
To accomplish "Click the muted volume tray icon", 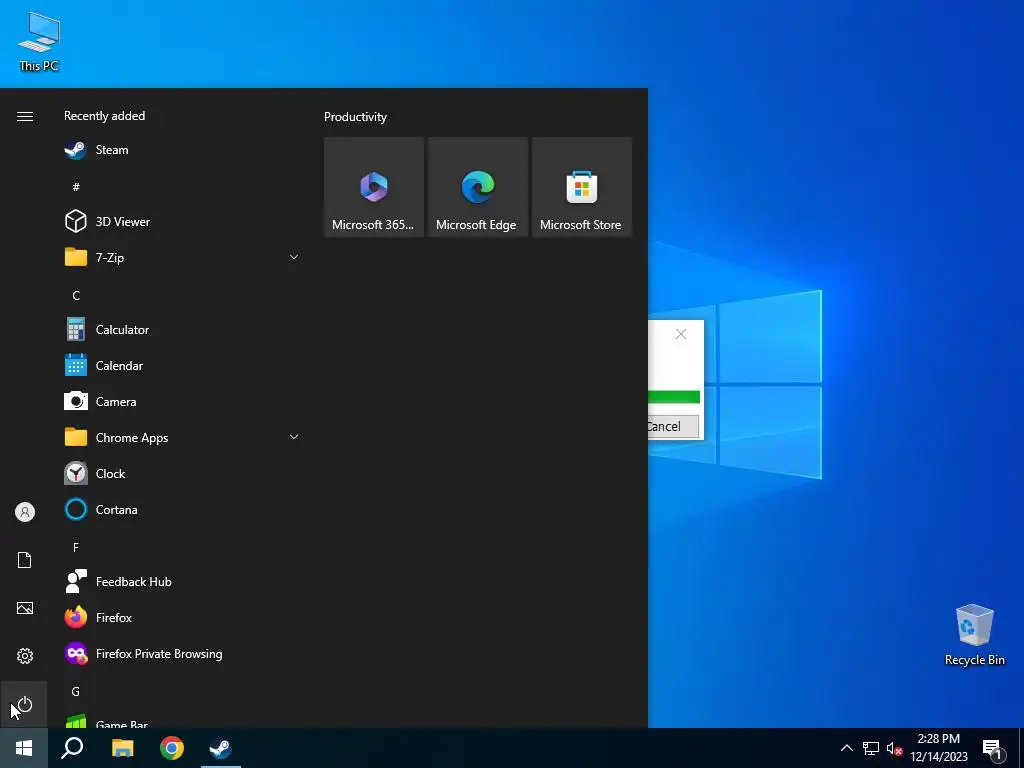I will point(894,748).
